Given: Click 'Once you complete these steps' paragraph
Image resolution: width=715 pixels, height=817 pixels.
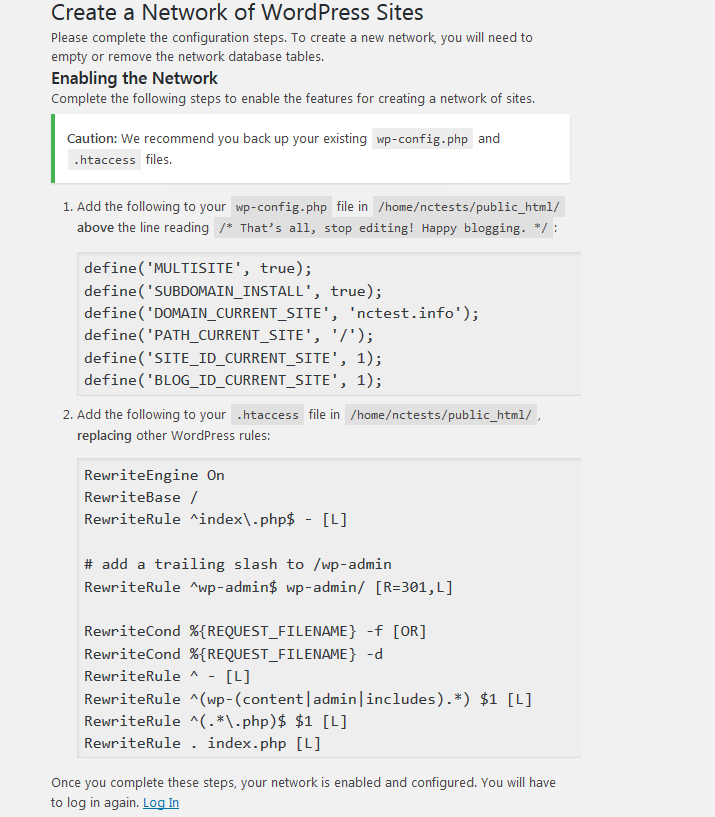Looking at the screenshot, I should (303, 793).
